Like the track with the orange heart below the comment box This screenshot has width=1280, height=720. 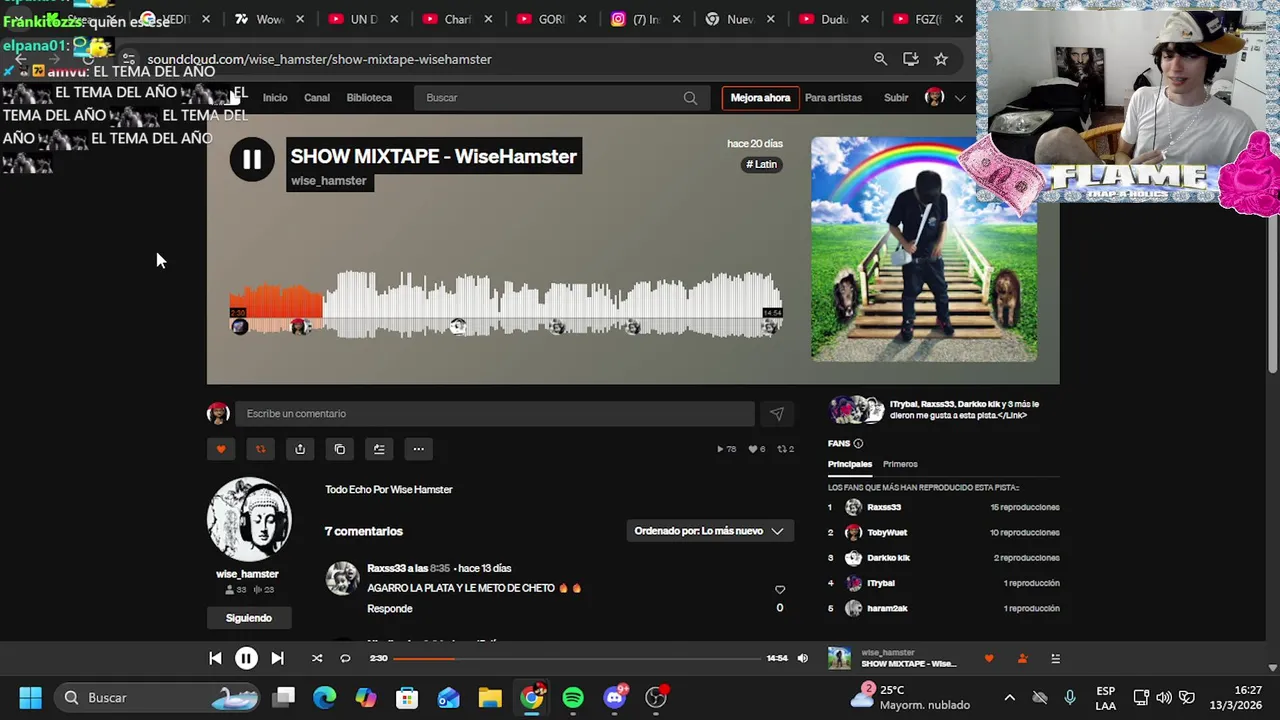(x=221, y=449)
